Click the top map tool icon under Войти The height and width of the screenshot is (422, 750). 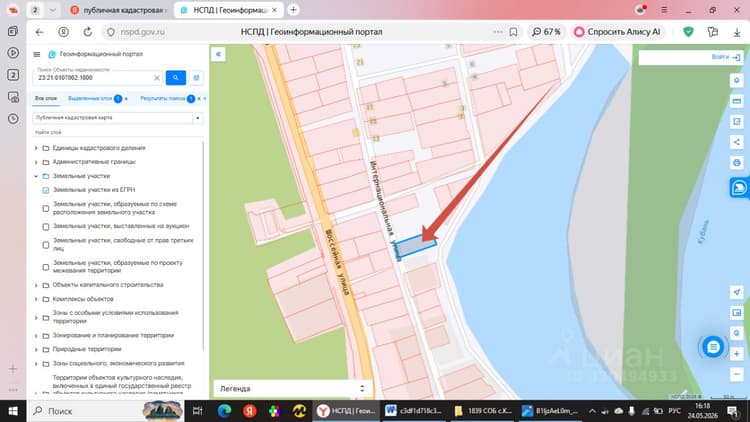[737, 80]
